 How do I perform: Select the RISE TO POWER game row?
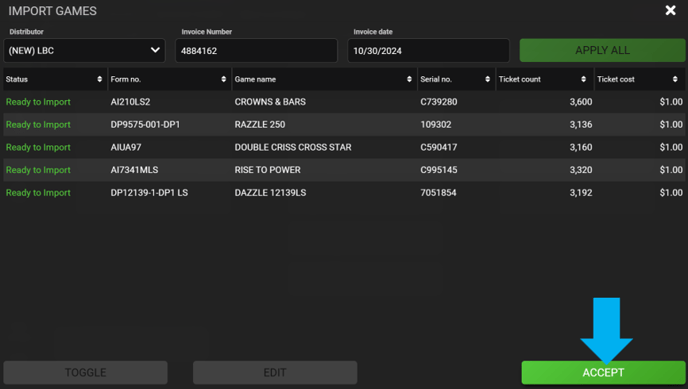[344, 170]
